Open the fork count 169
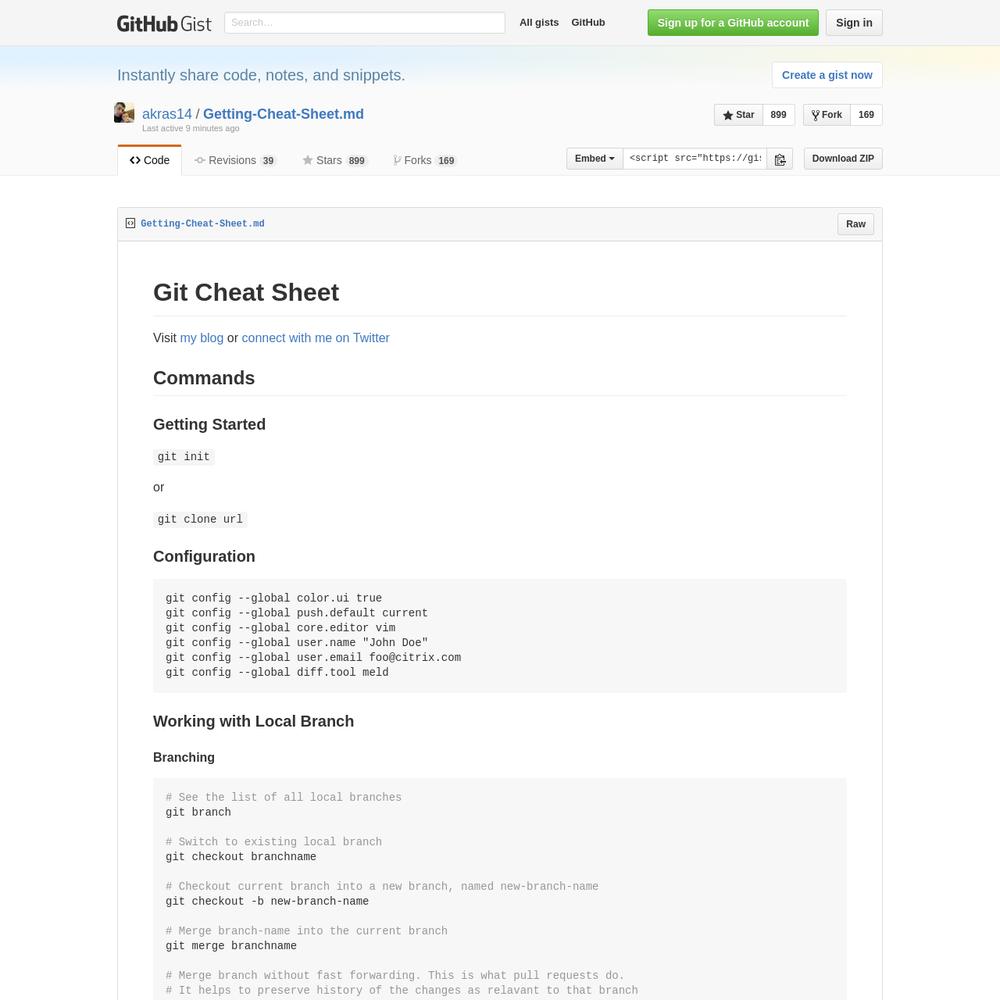 [866, 115]
